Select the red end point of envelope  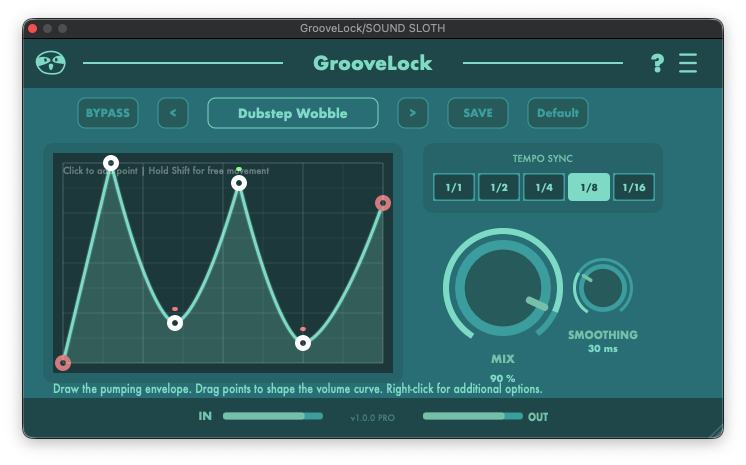pos(383,203)
